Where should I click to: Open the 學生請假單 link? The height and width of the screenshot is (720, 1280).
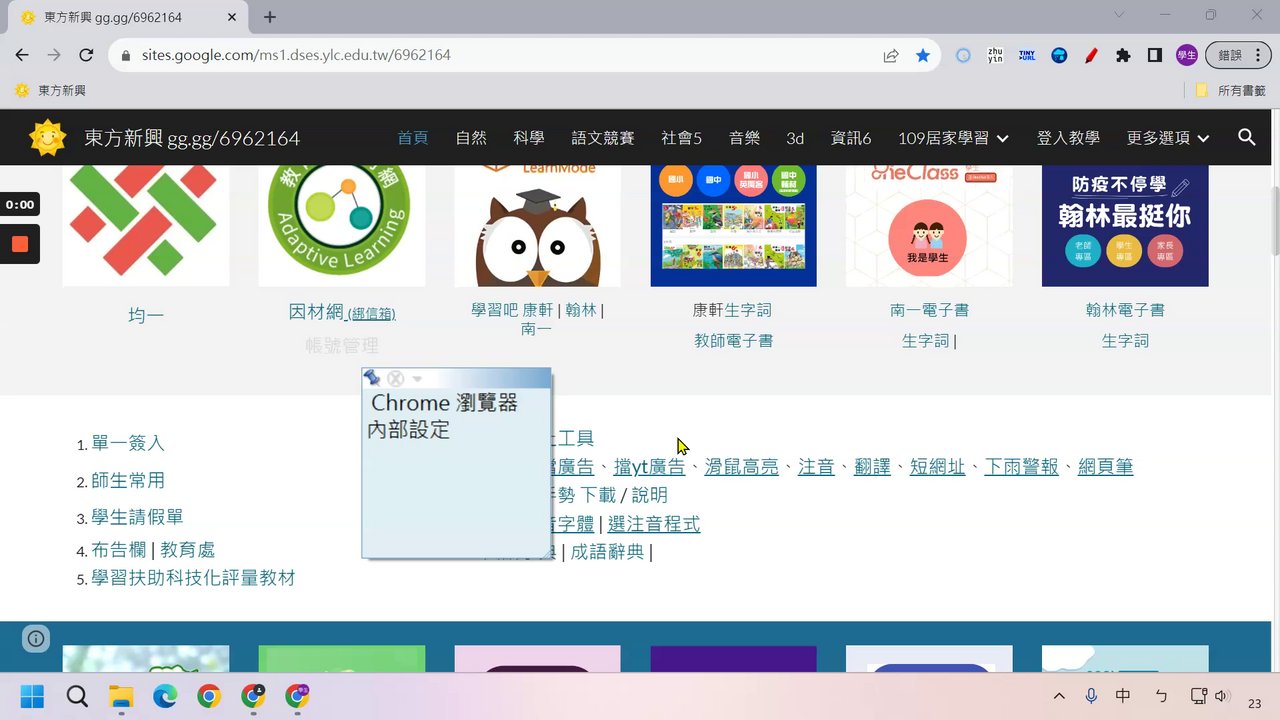pos(137,517)
